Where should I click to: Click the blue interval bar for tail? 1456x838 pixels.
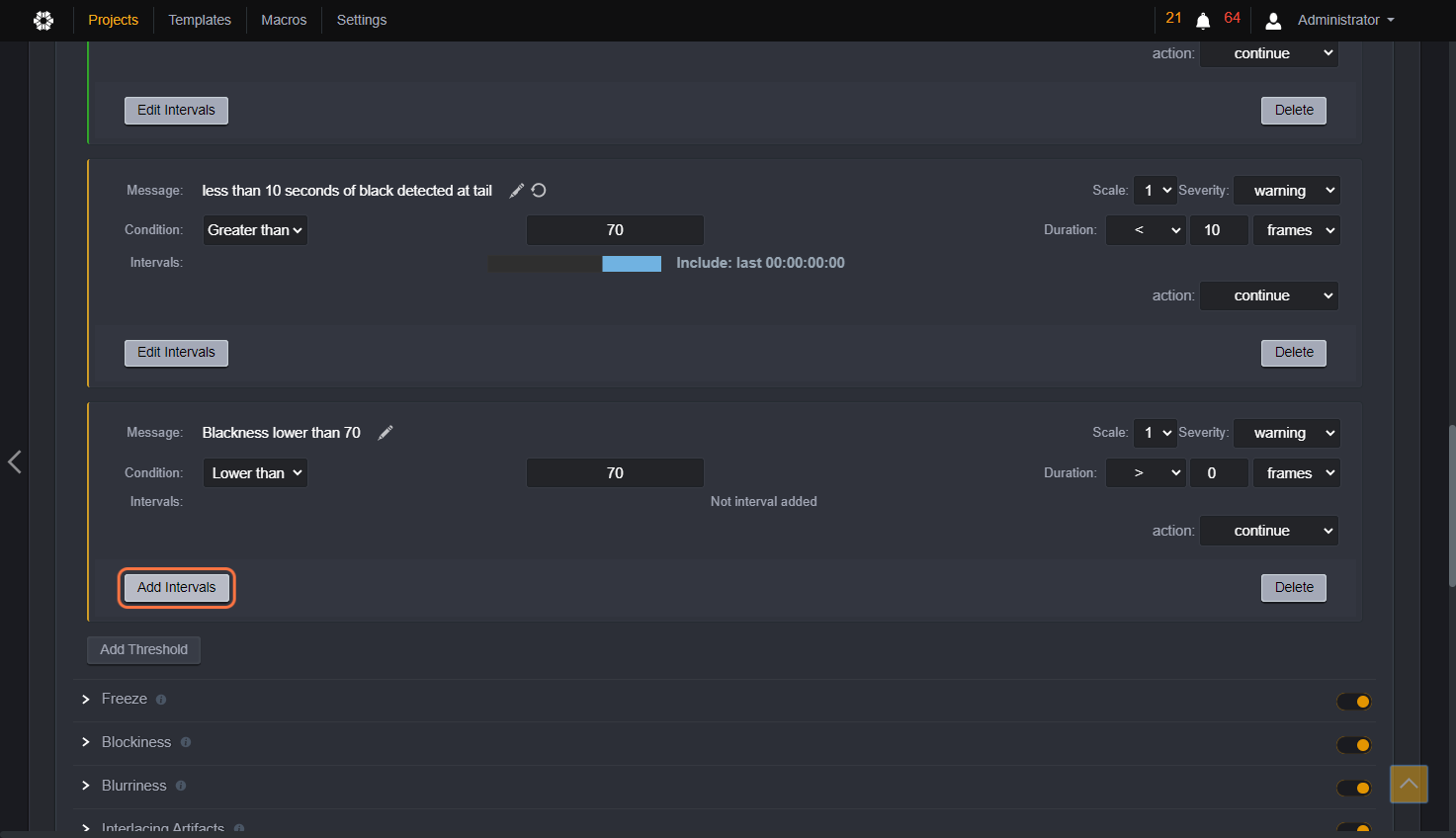tap(632, 264)
